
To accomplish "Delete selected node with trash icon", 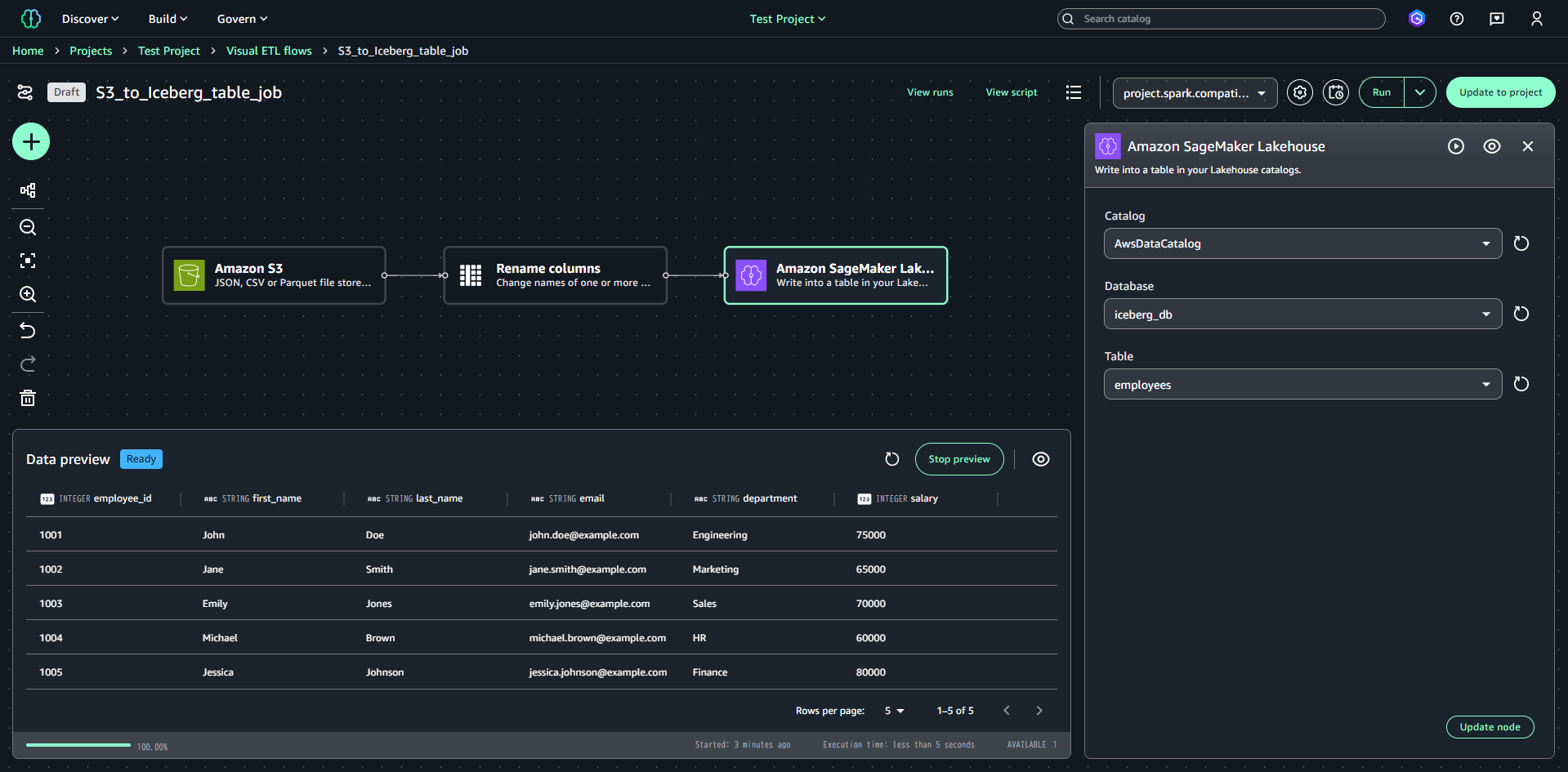I will coord(28,398).
